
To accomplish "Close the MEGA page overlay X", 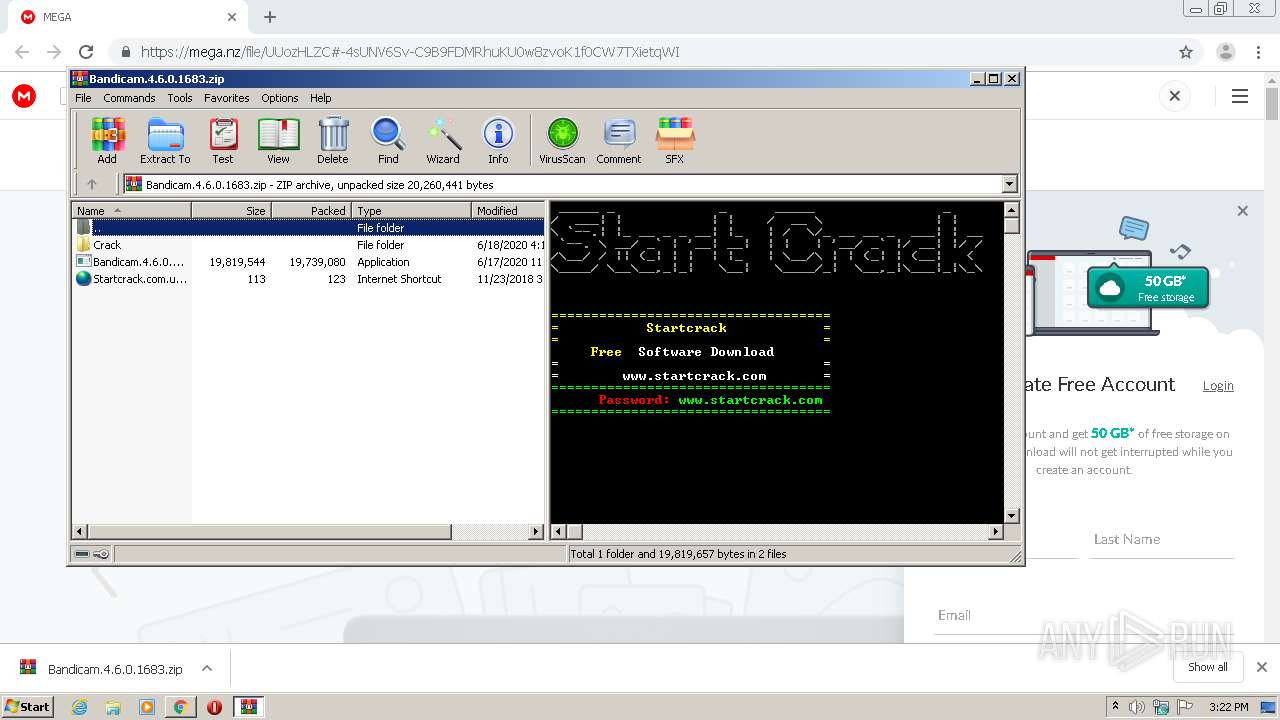I will [x=1175, y=96].
